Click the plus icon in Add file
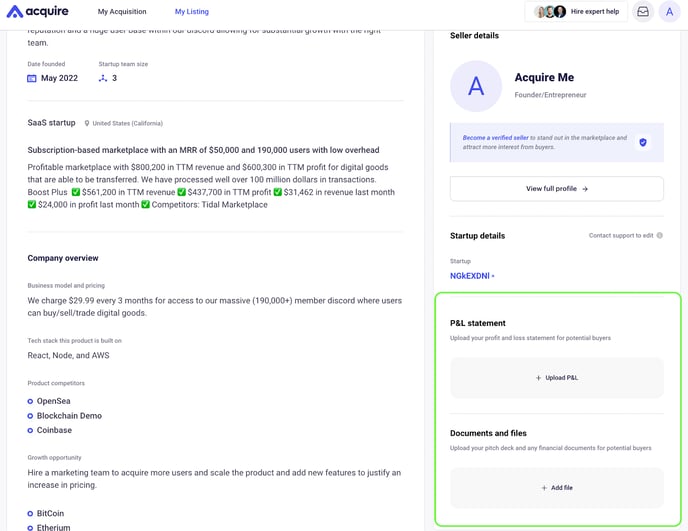Image resolution: width=688 pixels, height=531 pixels. (x=544, y=488)
